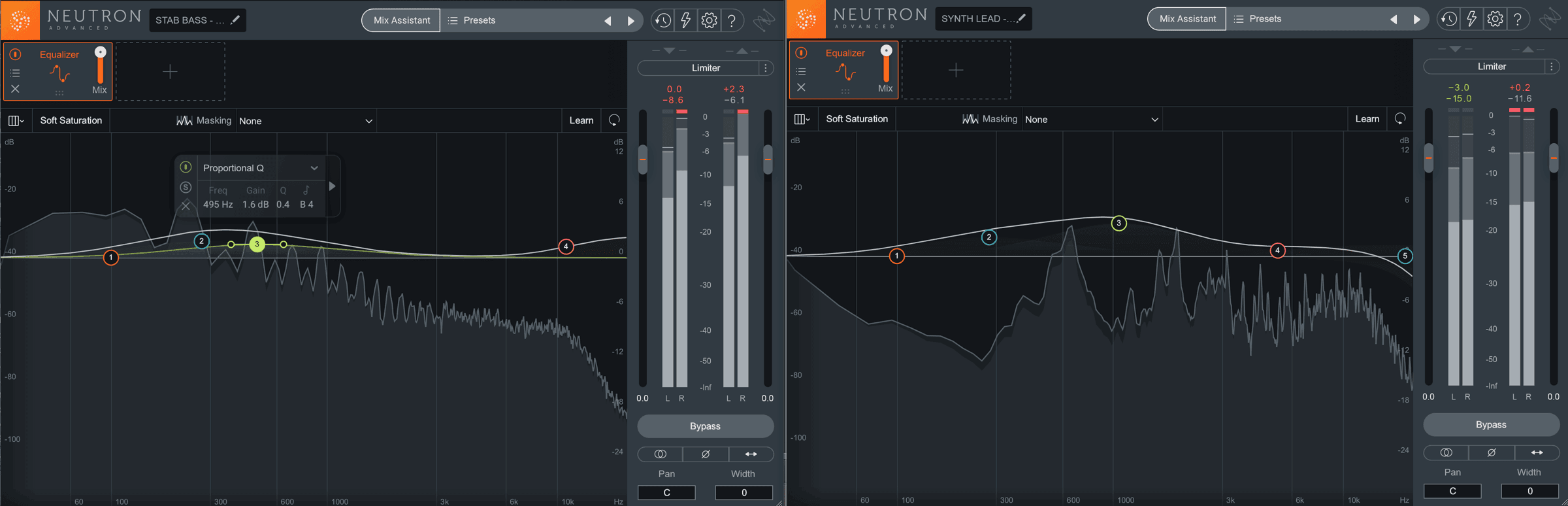Solo band 3 in the EQ popup
The height and width of the screenshot is (506, 1568).
tap(186, 188)
